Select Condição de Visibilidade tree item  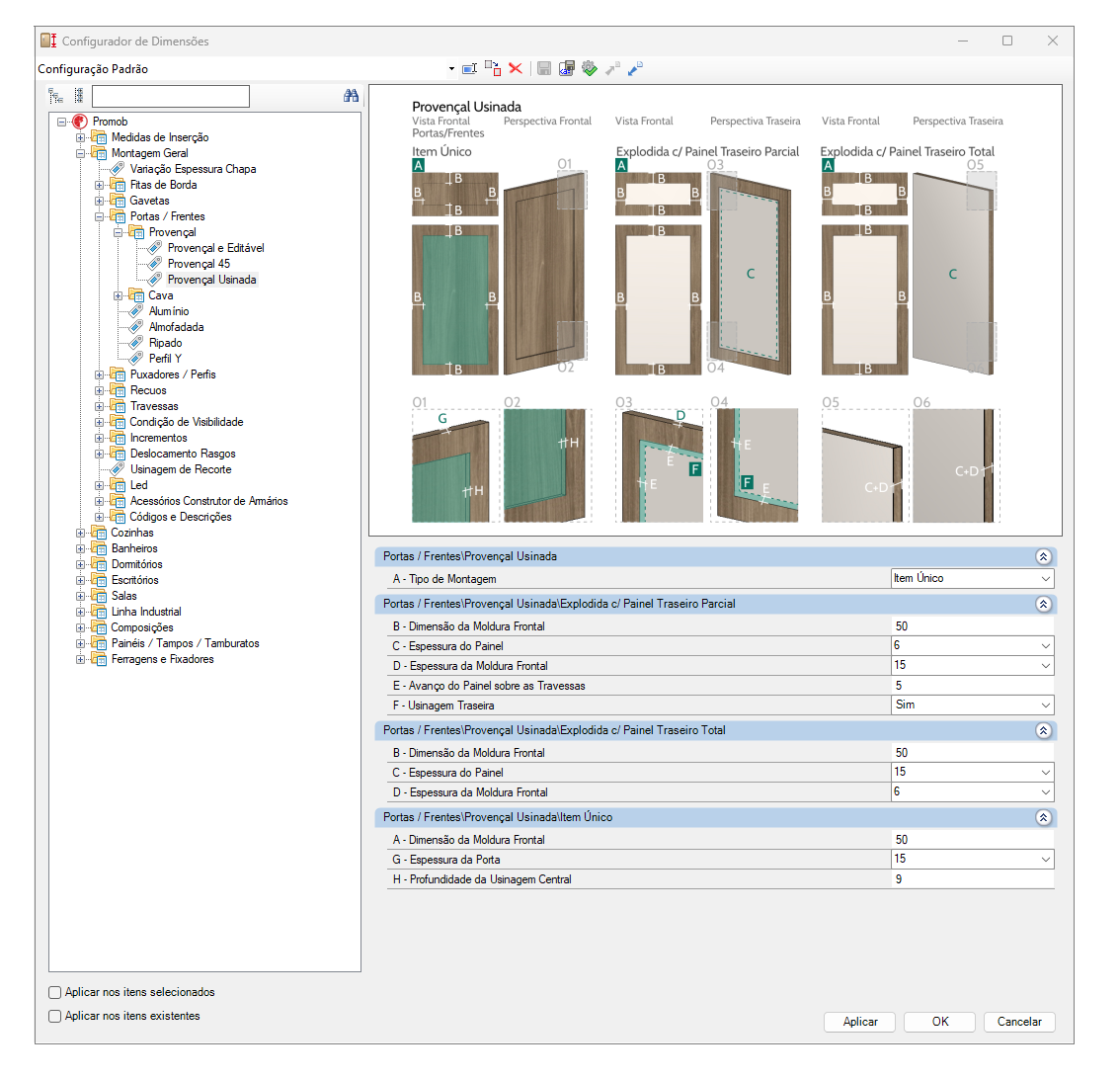(x=187, y=422)
